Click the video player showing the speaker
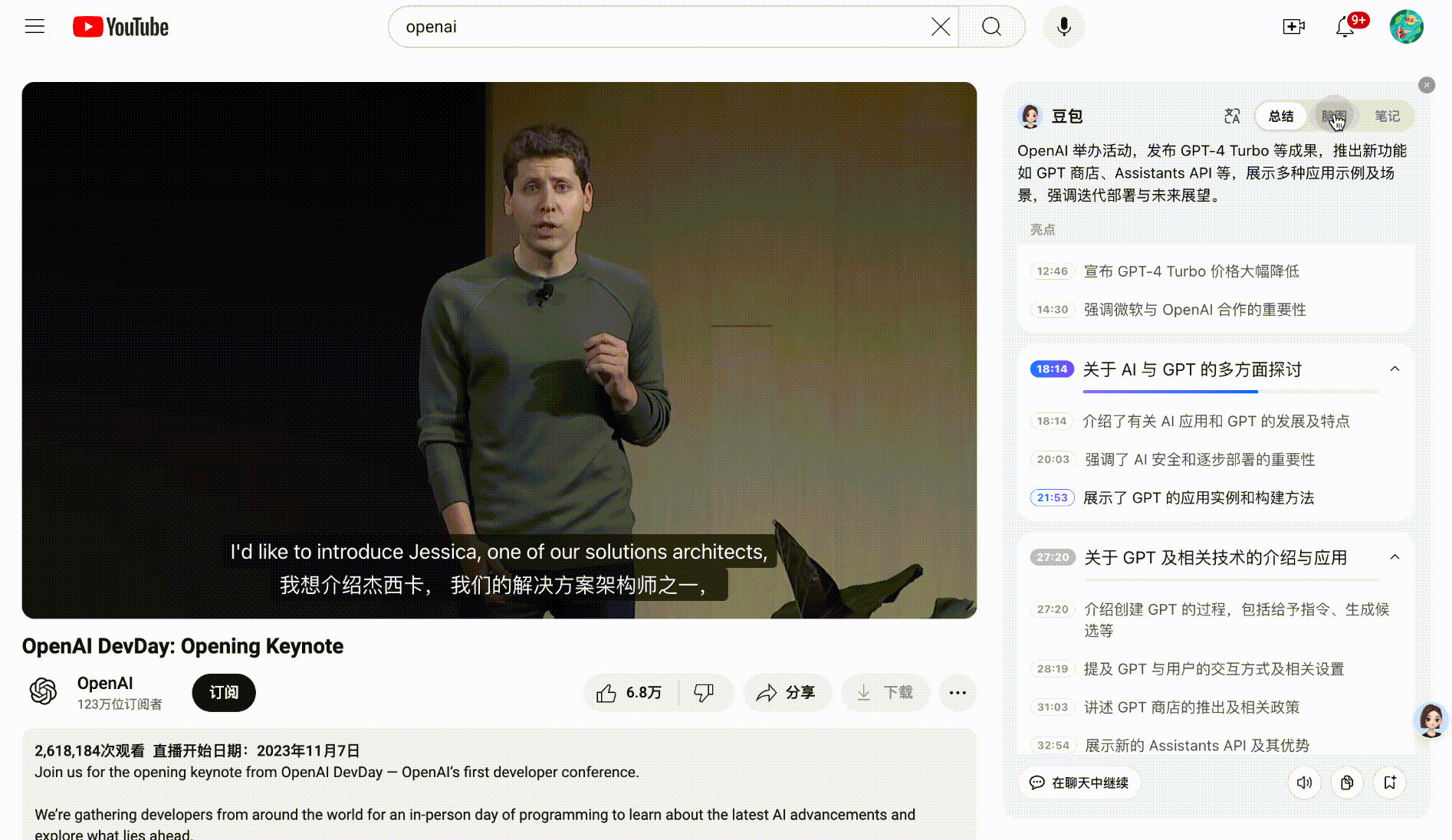This screenshot has width=1452, height=840. pos(499,350)
